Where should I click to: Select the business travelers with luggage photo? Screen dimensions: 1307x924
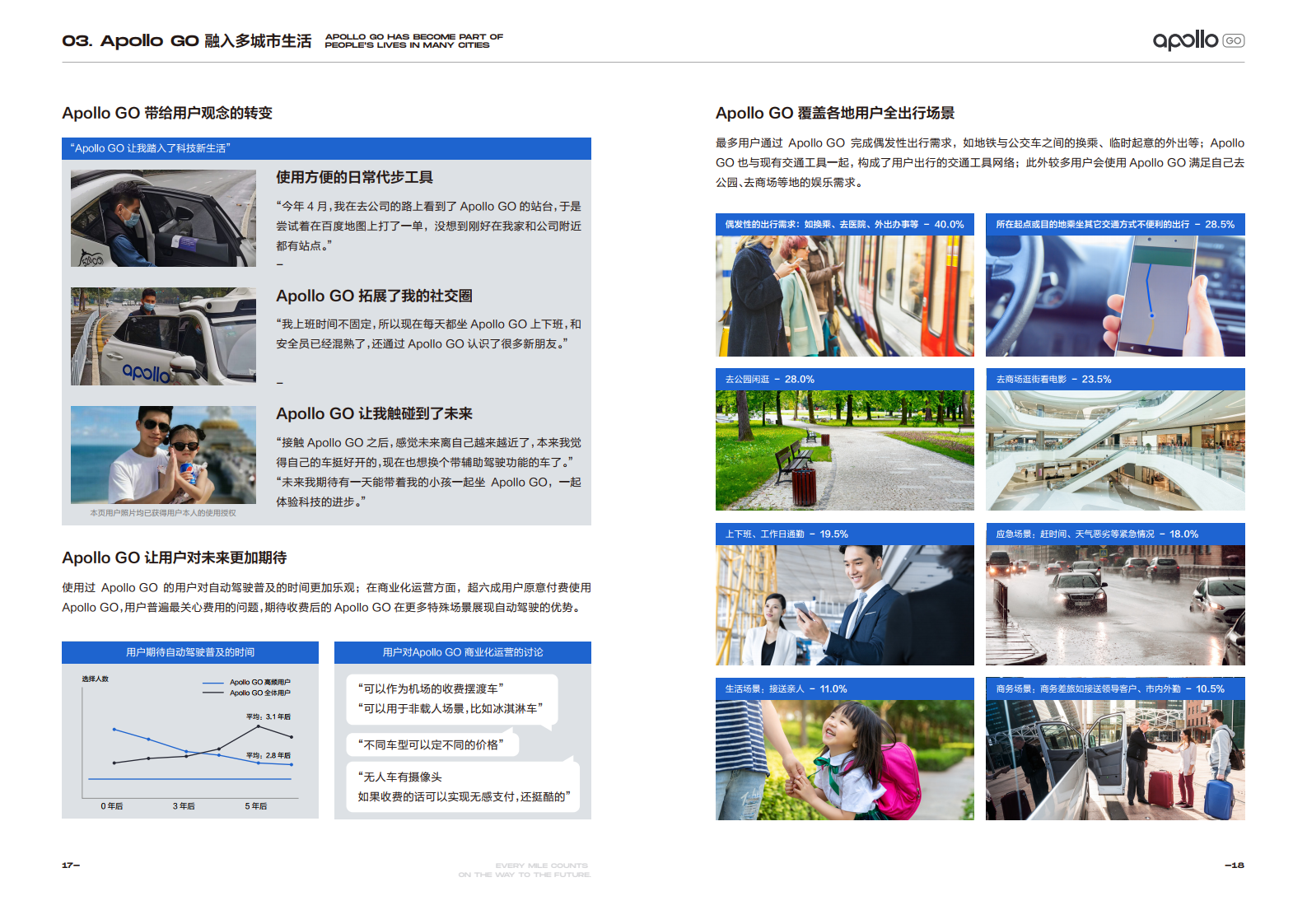[x=1115, y=760]
